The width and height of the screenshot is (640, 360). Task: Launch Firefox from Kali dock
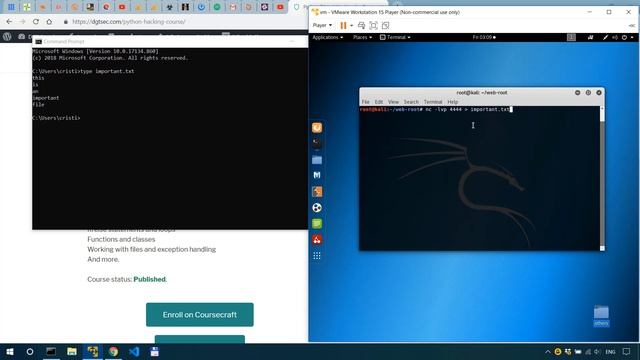tap(317, 128)
